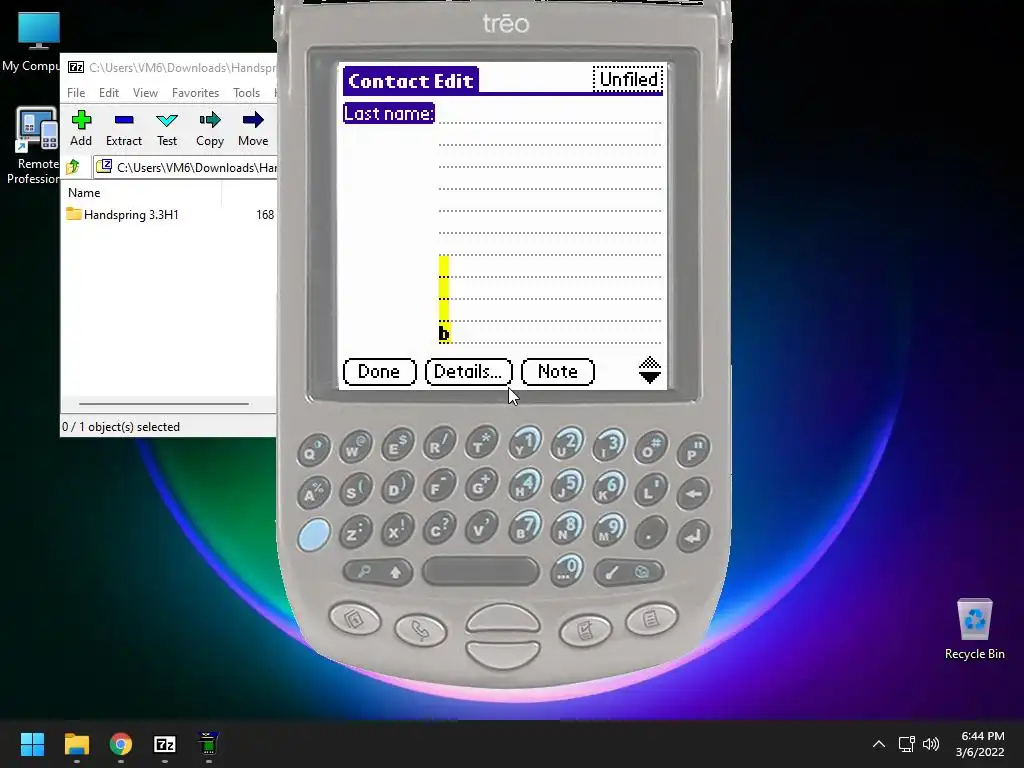This screenshot has height=768, width=1024.
Task: Click the 'Last name:' label
Action: (389, 114)
